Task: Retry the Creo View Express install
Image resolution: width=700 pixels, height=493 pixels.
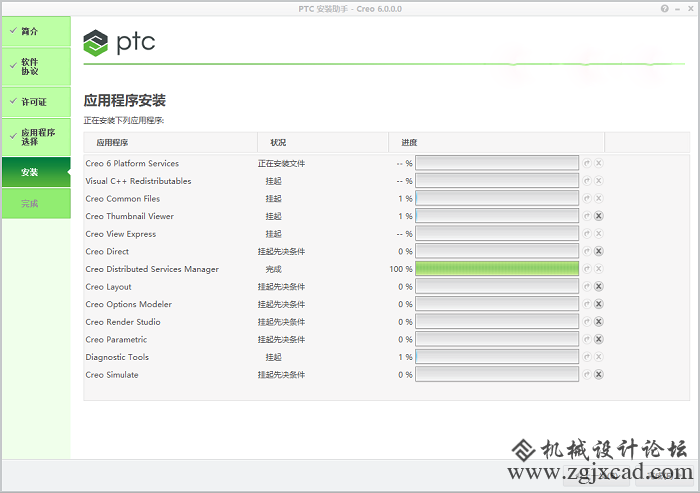Action: coord(587,234)
